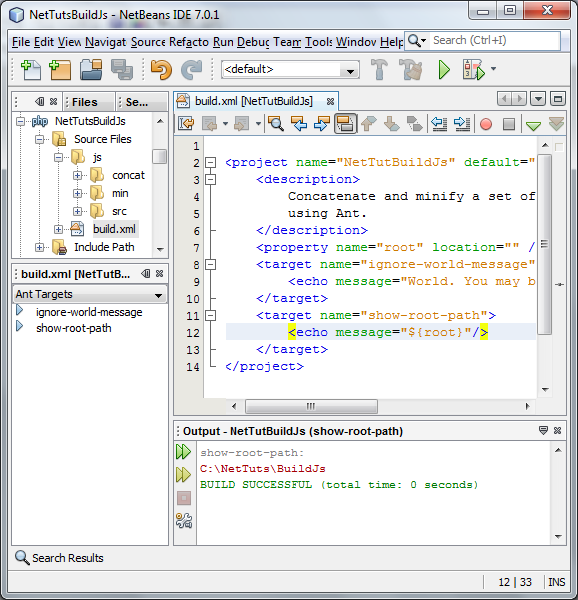Open the <default> configuration dropdown
The image size is (578, 600).
(290, 70)
